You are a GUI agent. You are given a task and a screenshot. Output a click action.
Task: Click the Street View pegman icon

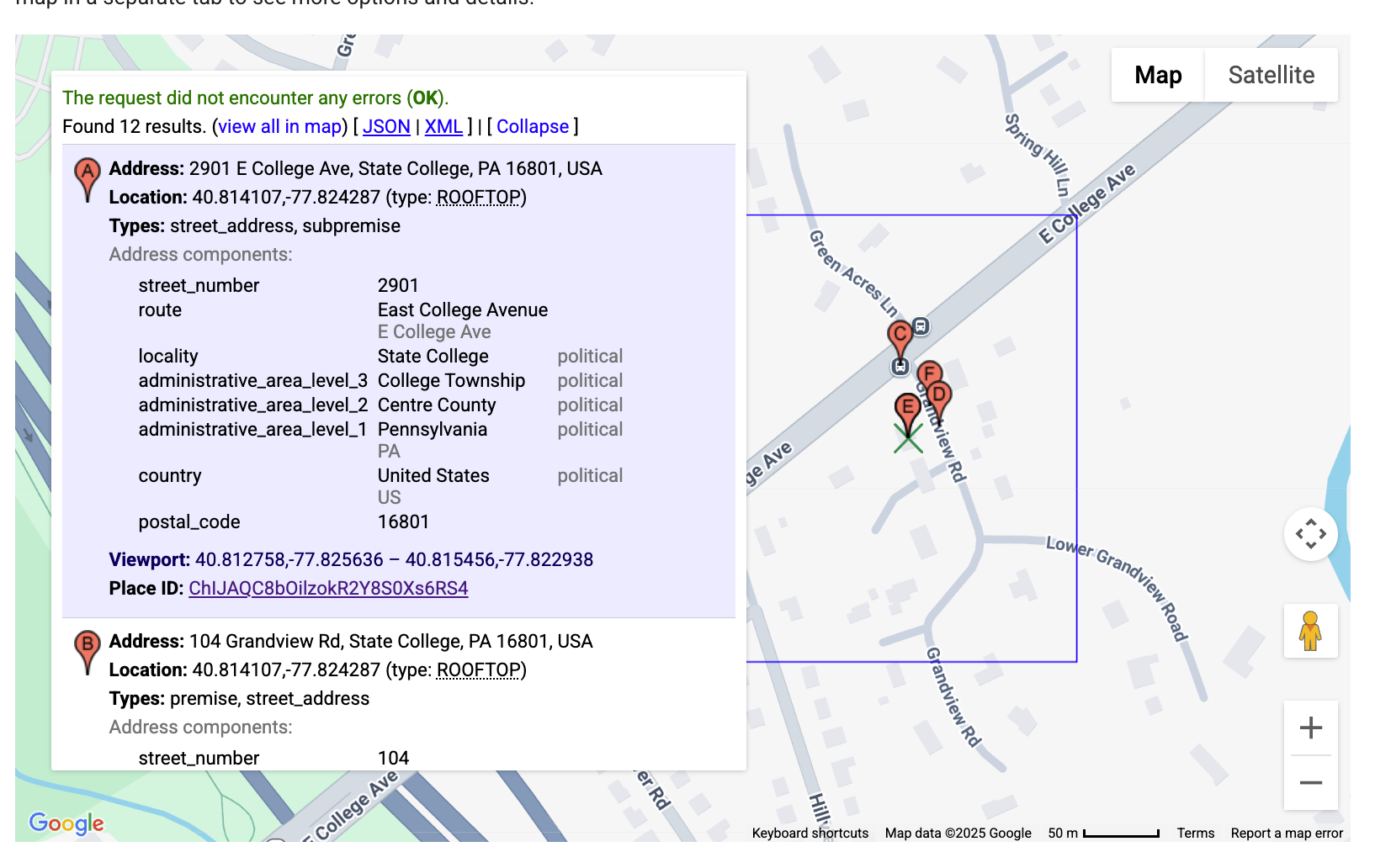(x=1309, y=631)
